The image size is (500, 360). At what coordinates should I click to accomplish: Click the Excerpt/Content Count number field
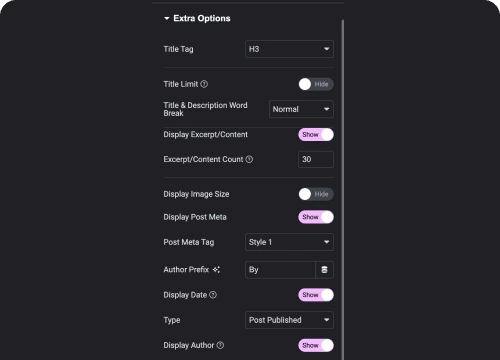pos(316,159)
